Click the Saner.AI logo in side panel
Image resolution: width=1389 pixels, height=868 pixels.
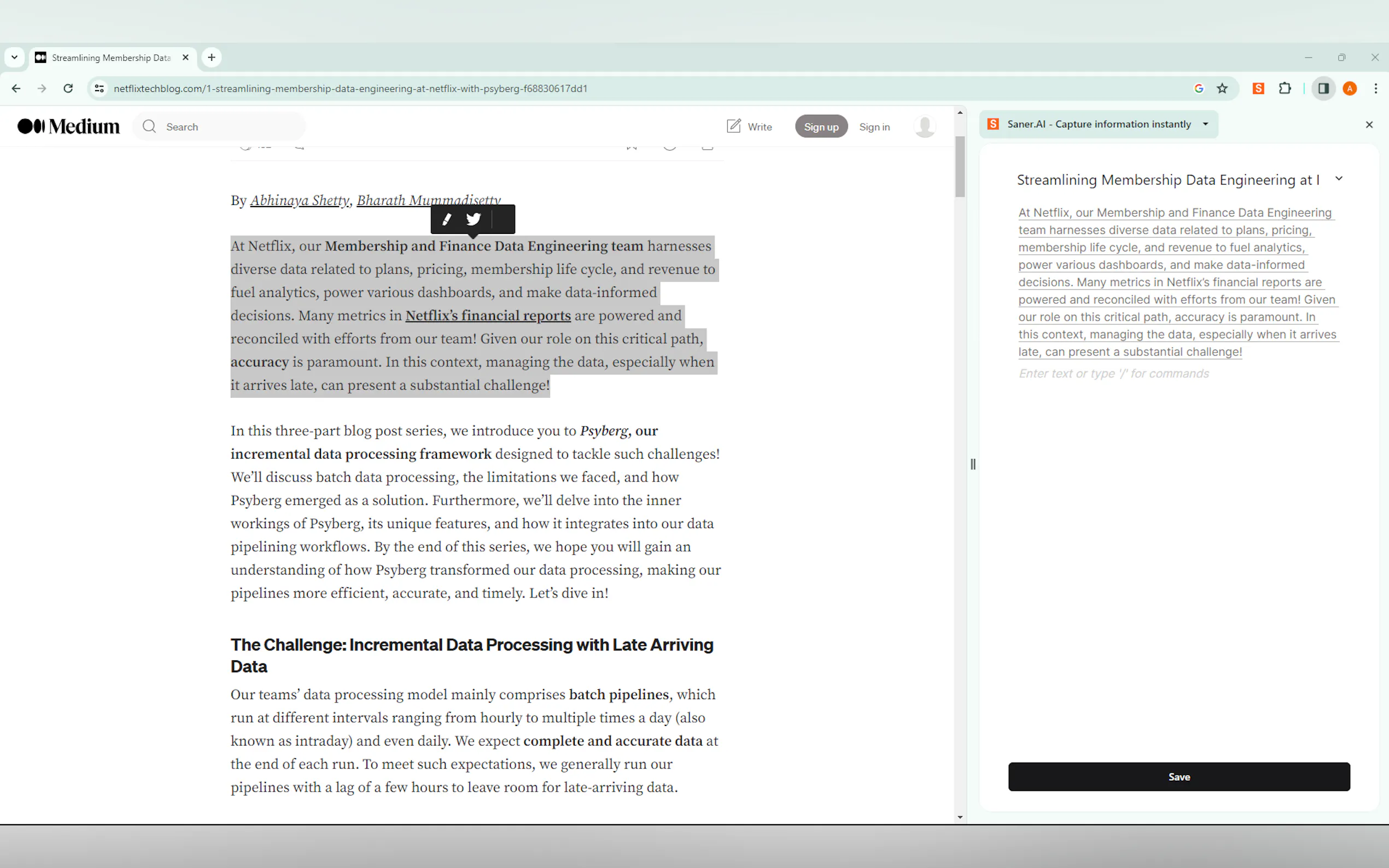tap(993, 124)
